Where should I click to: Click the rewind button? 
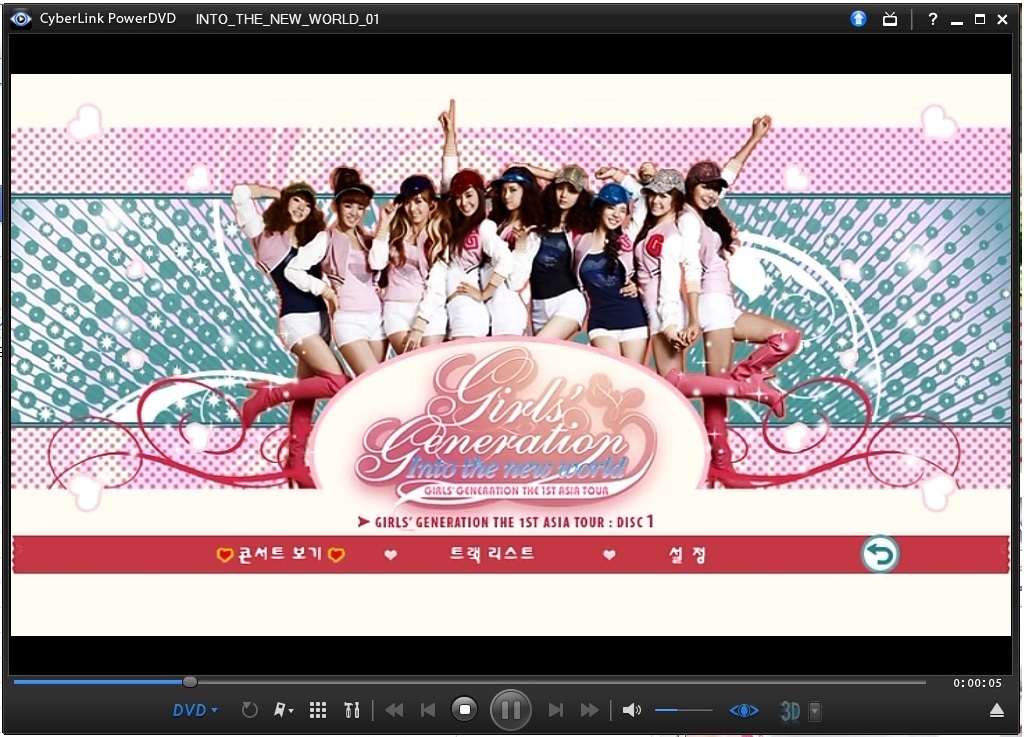[394, 710]
